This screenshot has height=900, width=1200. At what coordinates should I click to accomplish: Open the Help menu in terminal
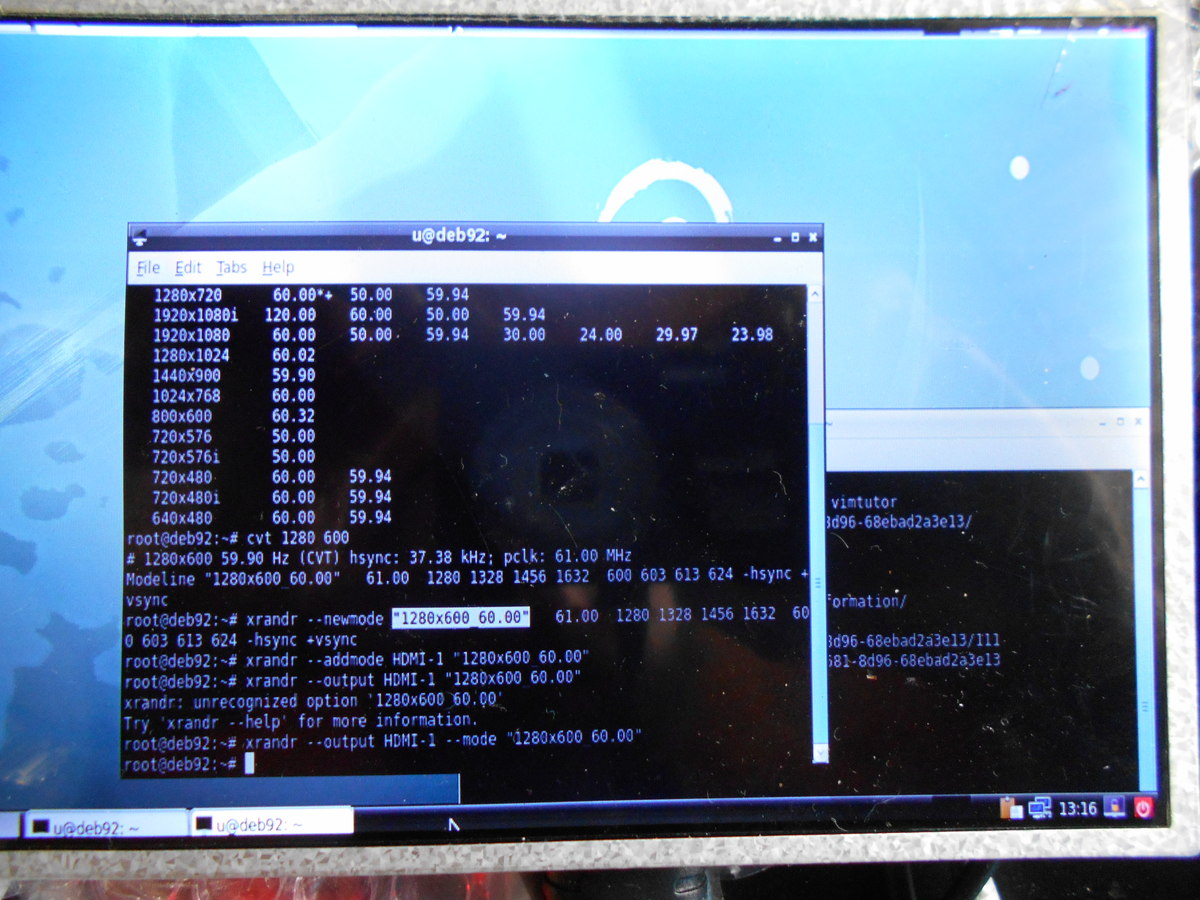coord(278,268)
